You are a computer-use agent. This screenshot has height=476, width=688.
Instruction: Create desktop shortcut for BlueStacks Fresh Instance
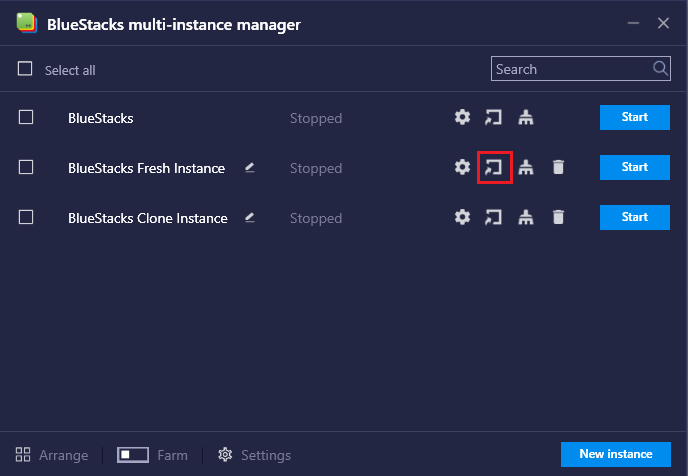[494, 167]
